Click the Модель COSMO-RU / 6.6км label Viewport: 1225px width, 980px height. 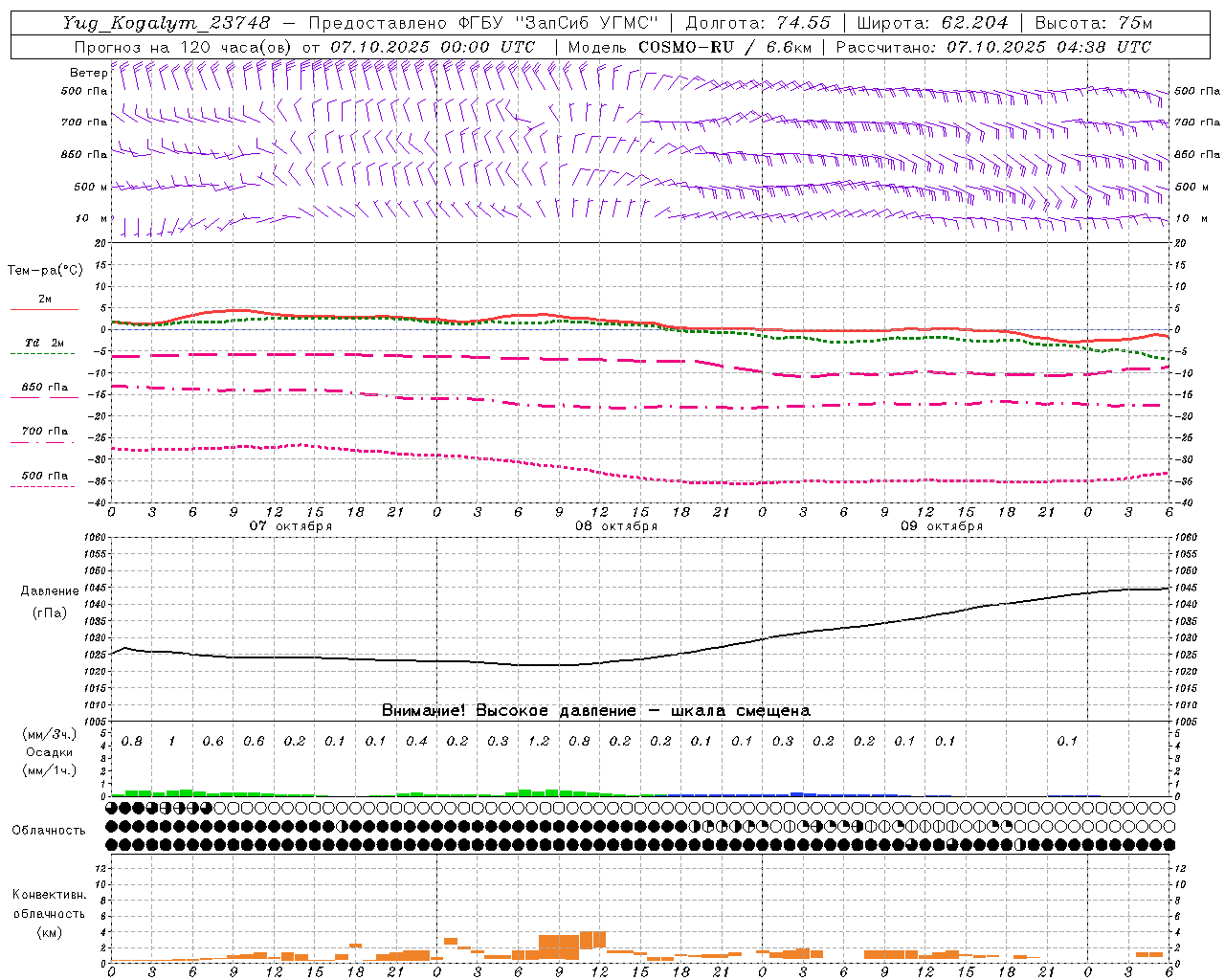[x=690, y=47]
